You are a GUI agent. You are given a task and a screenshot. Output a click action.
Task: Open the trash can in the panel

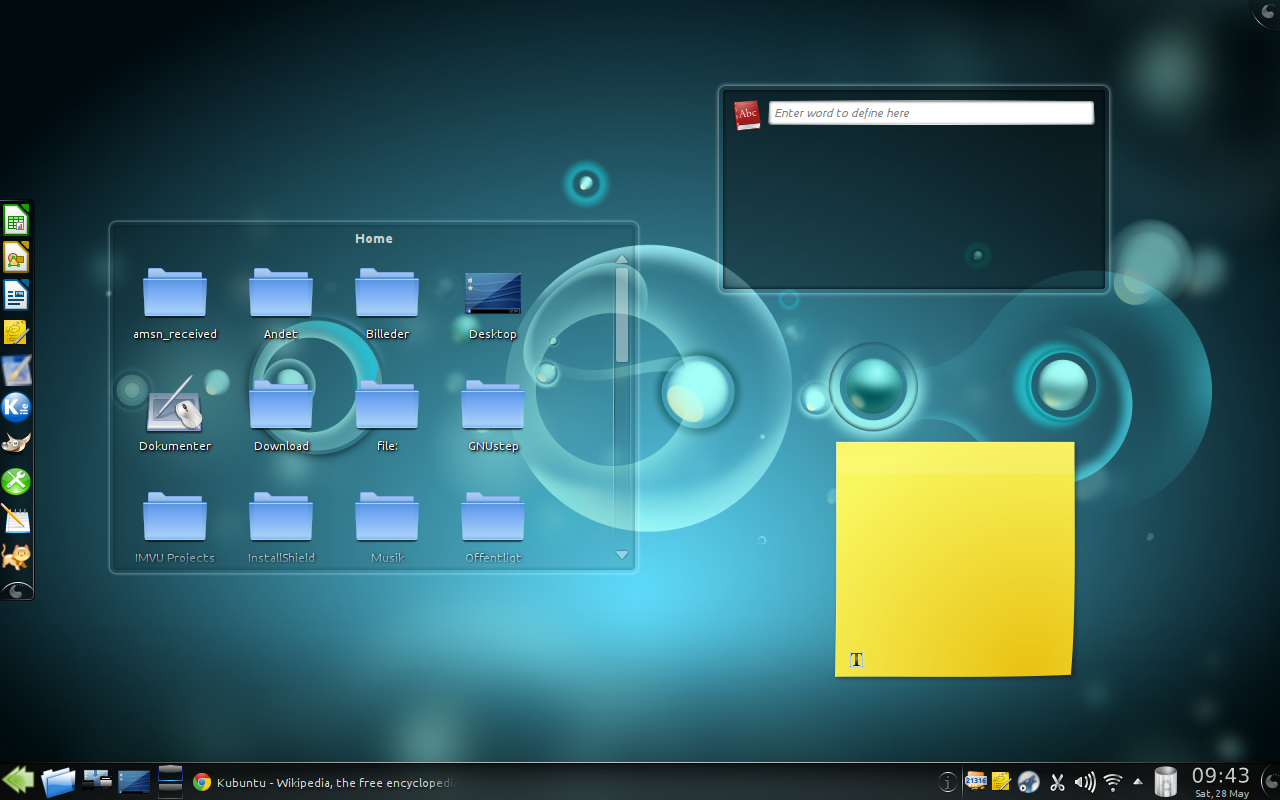[1165, 781]
